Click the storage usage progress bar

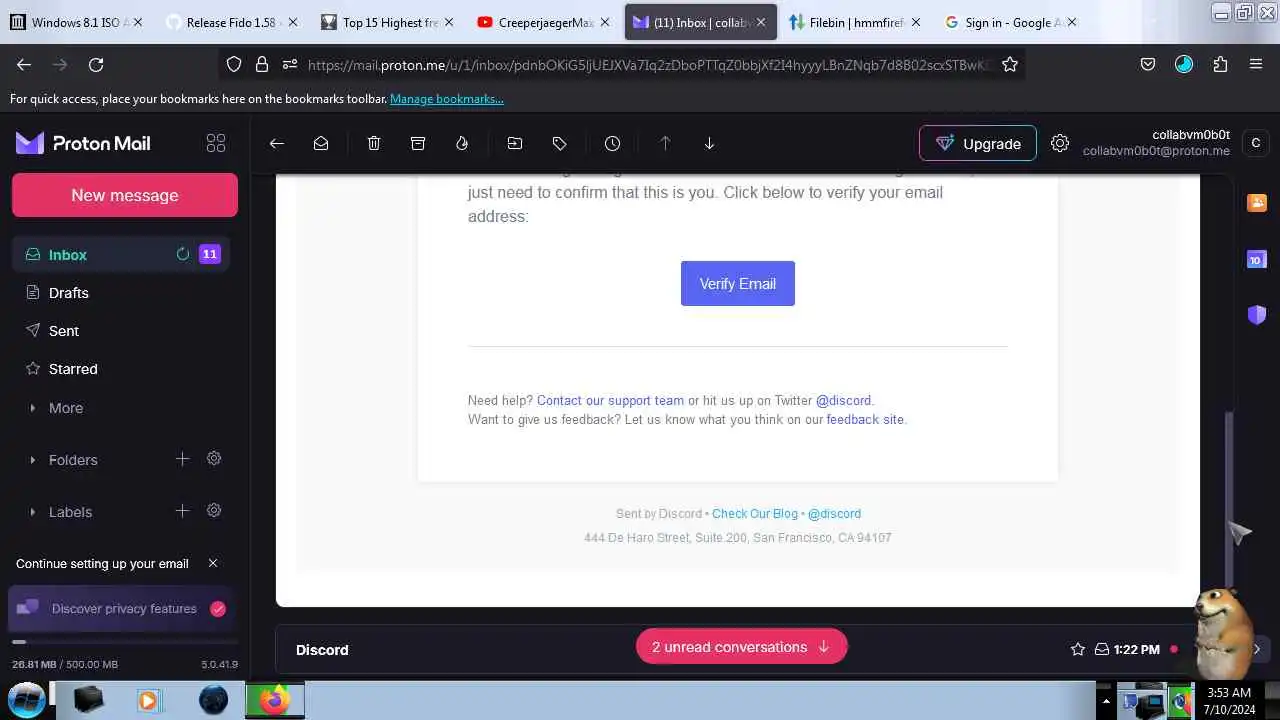[125, 642]
